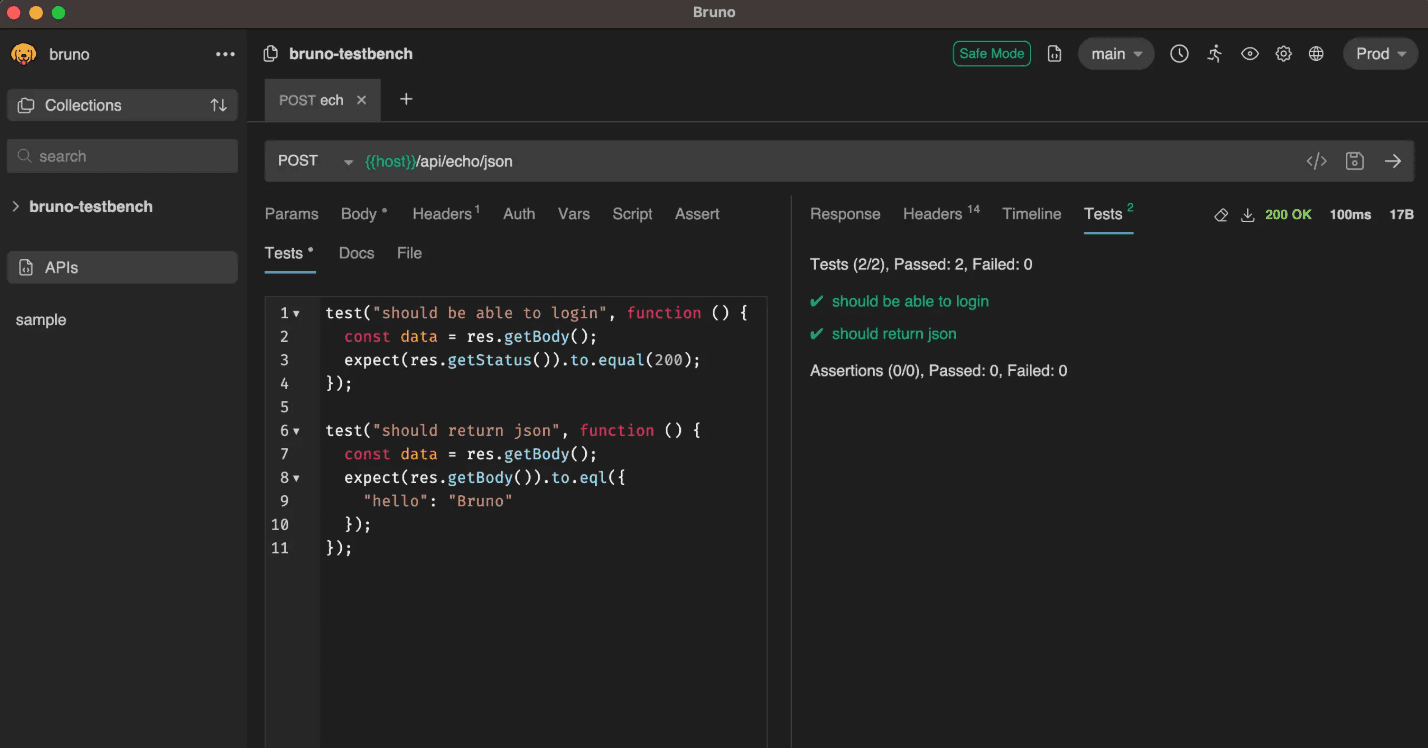Clear the response with the eraser icon
The width and height of the screenshot is (1428, 748).
tap(1221, 215)
